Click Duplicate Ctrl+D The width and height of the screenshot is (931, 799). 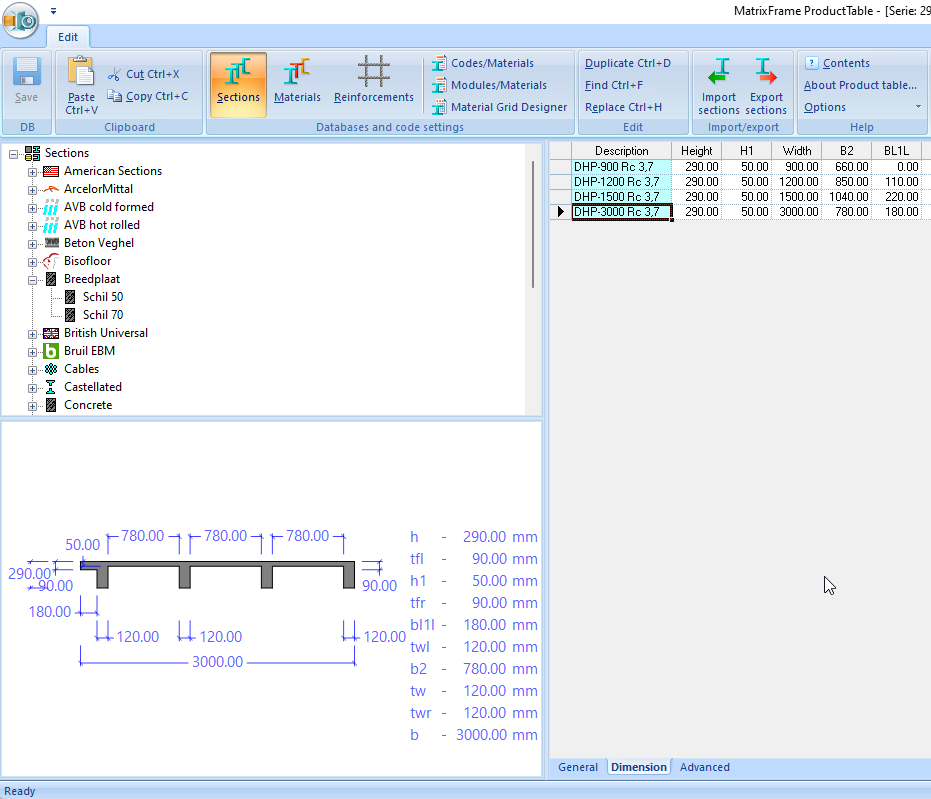[x=628, y=63]
